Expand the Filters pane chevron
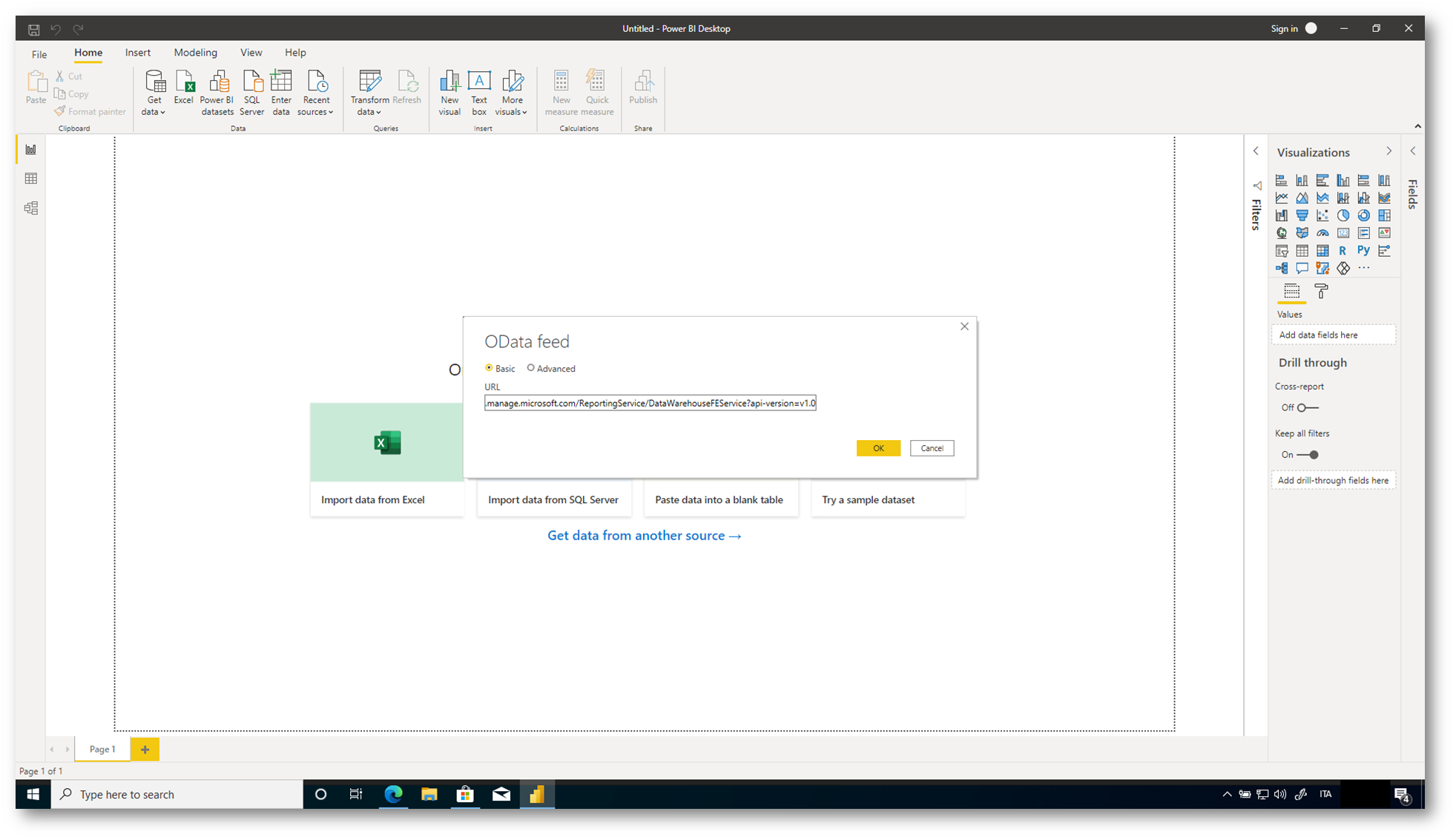This screenshot has height=840, width=1456. [1256, 151]
